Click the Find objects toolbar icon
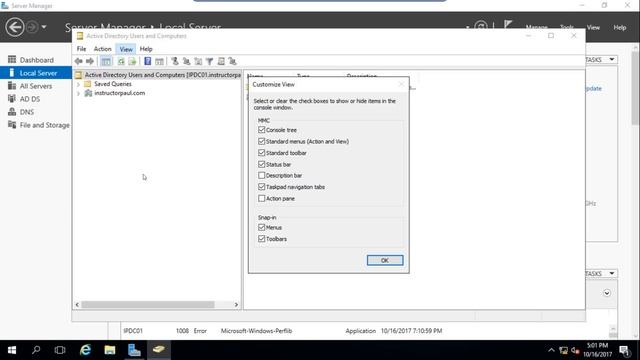The width and height of the screenshot is (640, 360). coord(221,61)
